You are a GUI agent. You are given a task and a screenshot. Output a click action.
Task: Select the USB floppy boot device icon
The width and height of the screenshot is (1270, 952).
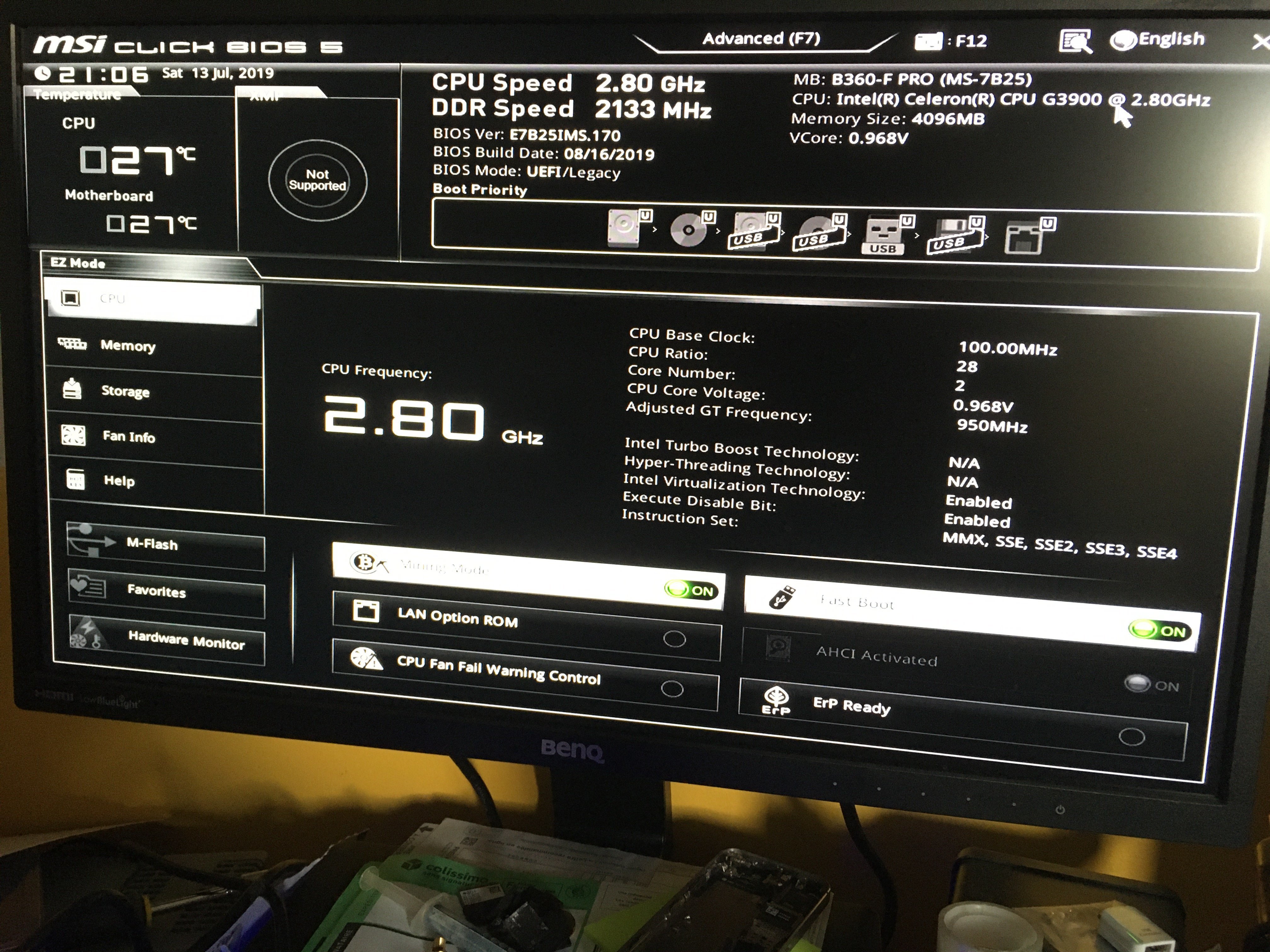(x=955, y=235)
